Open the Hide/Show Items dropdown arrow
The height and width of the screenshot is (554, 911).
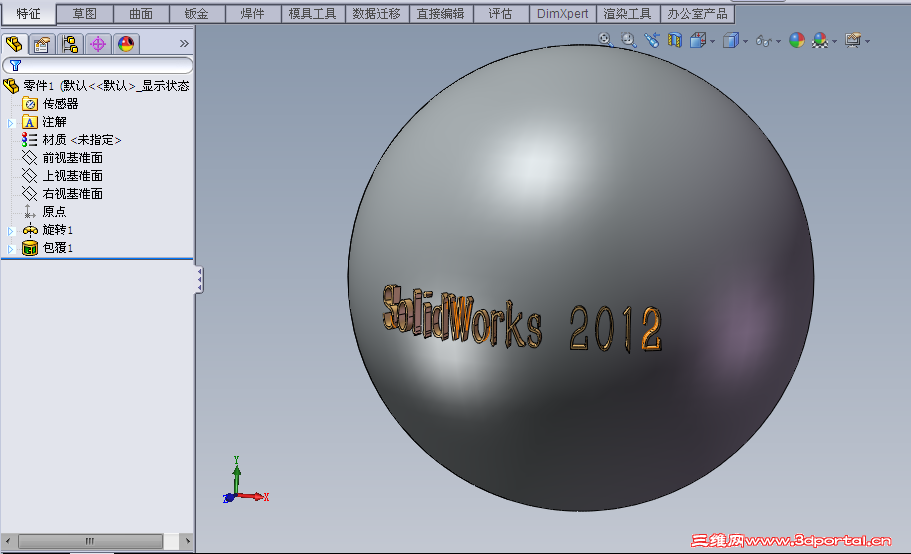779,41
